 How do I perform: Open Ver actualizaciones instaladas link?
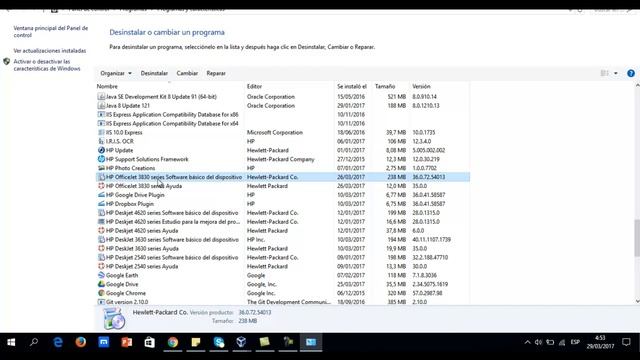(50, 51)
